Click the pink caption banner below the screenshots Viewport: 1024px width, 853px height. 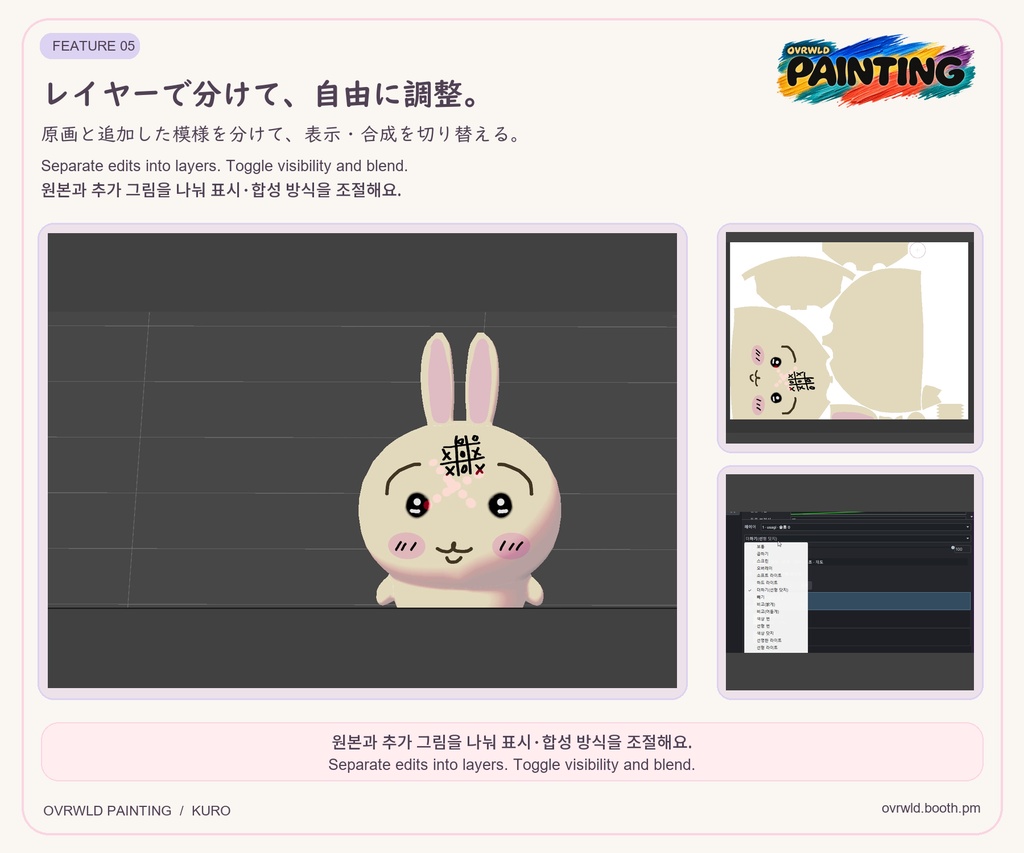tap(512, 752)
